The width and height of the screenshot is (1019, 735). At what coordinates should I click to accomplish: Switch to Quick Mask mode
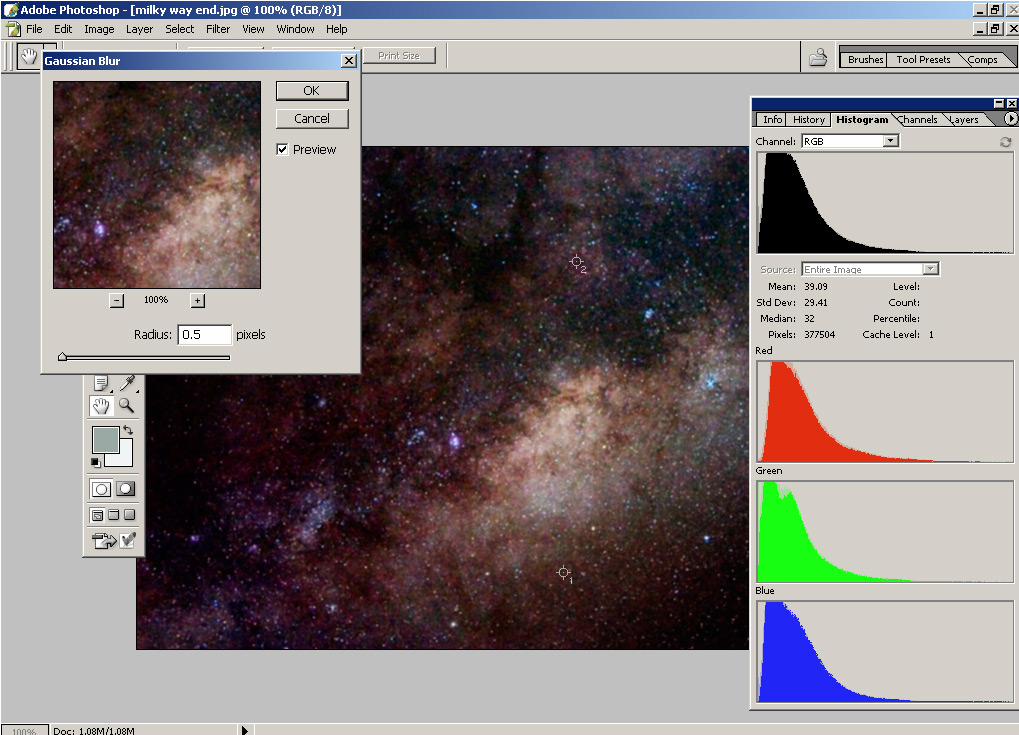(x=126, y=489)
